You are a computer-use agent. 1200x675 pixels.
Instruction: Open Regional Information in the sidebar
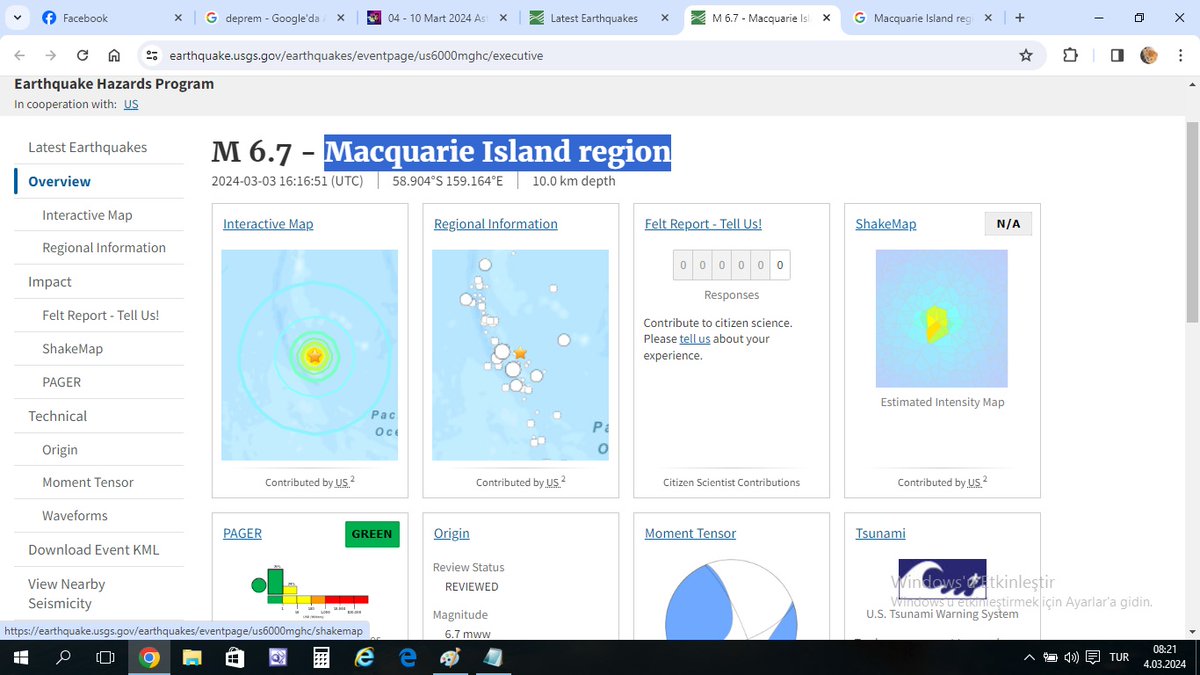(104, 247)
